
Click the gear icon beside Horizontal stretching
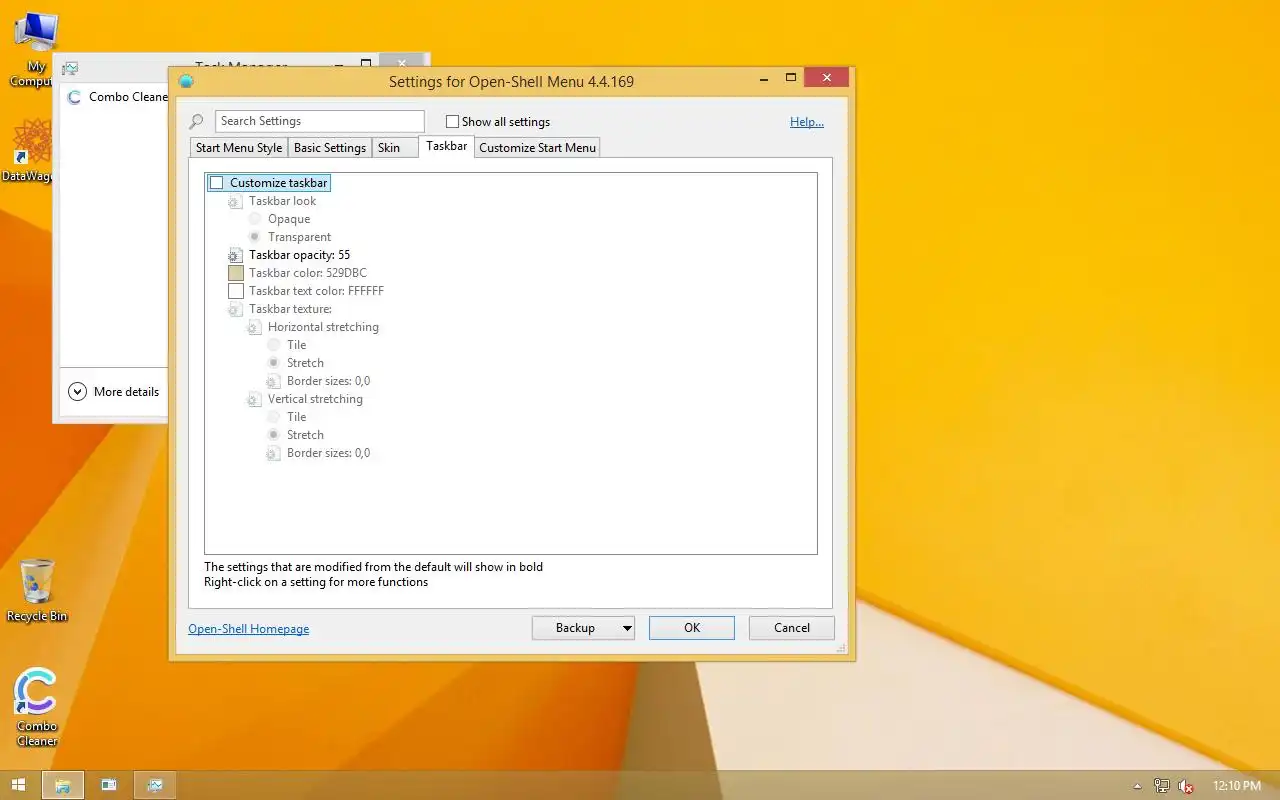click(254, 327)
